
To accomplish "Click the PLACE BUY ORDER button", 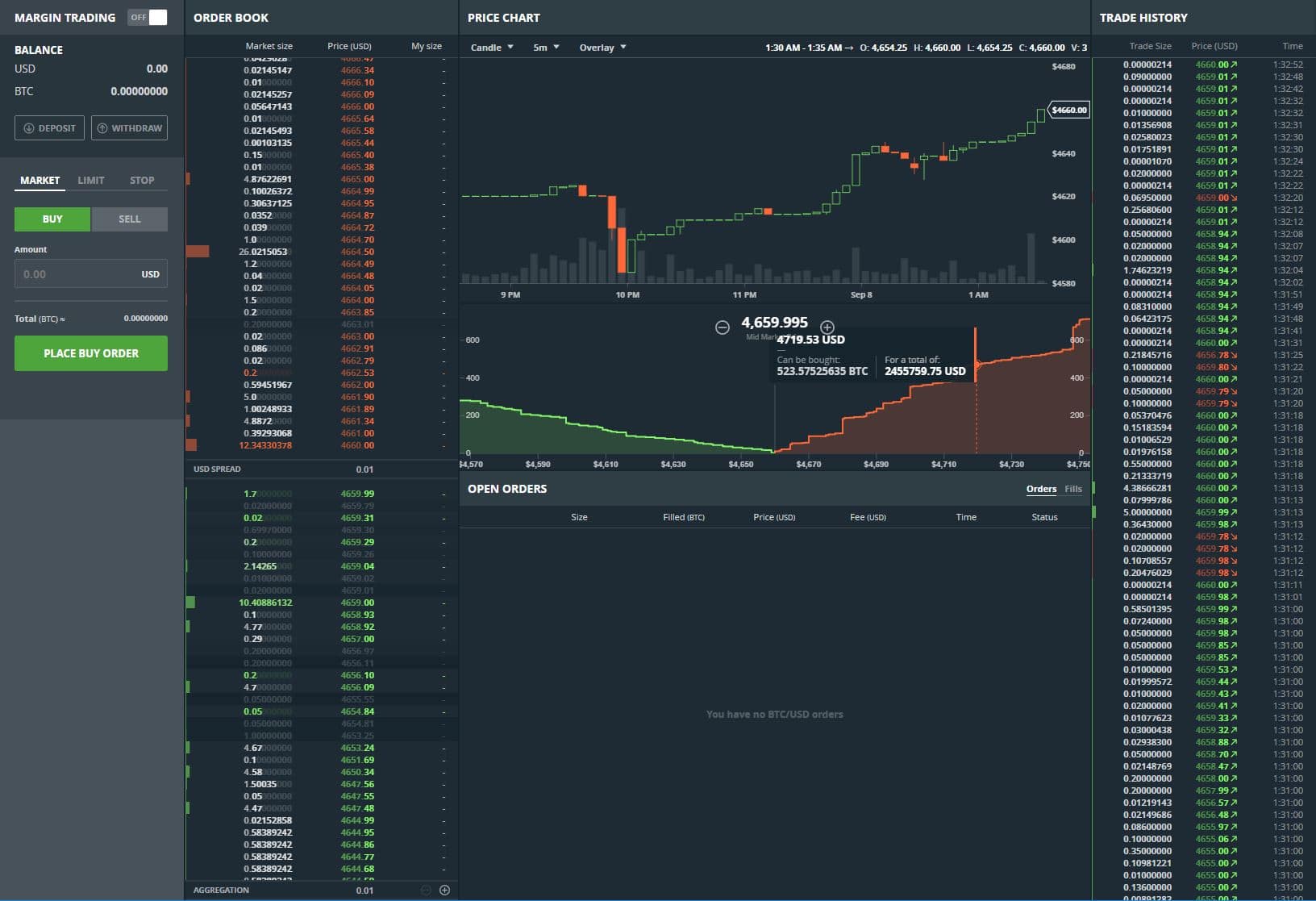I will [x=90, y=352].
